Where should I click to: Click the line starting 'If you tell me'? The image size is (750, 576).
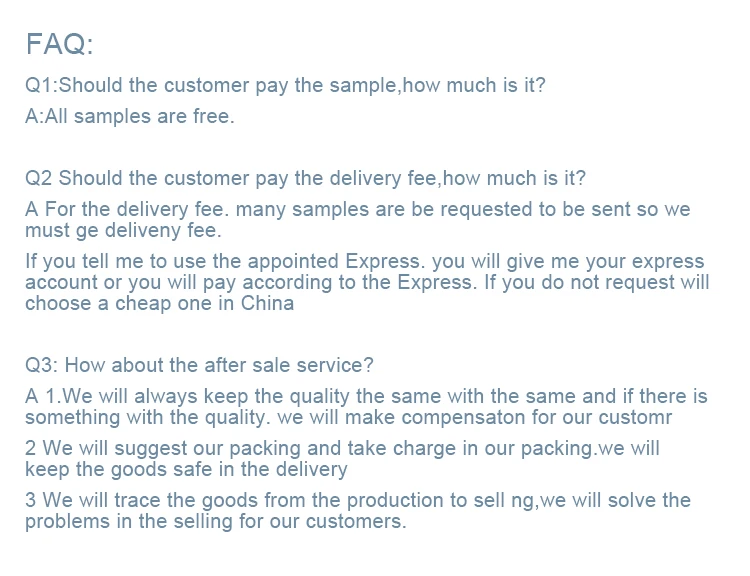click(364, 262)
